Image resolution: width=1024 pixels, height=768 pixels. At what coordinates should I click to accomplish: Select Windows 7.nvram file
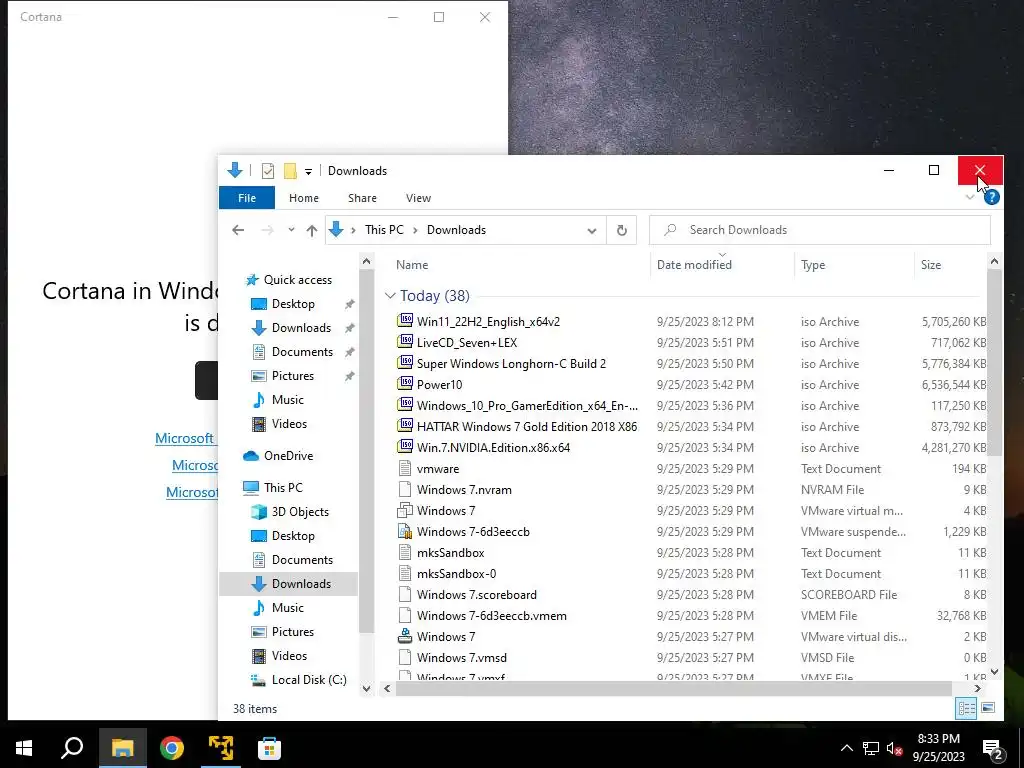(464, 490)
